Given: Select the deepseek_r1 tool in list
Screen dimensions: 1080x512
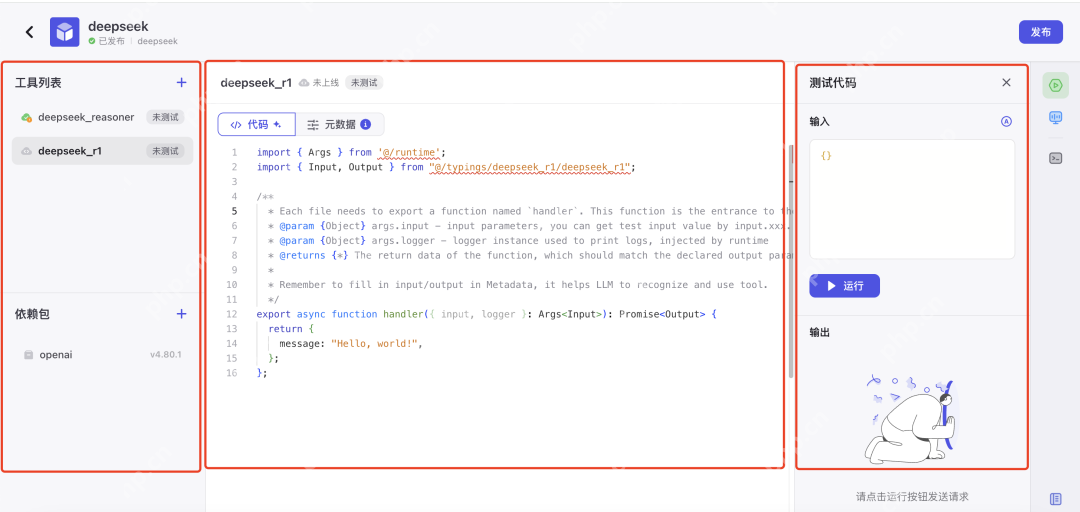Looking at the screenshot, I should click(103, 151).
